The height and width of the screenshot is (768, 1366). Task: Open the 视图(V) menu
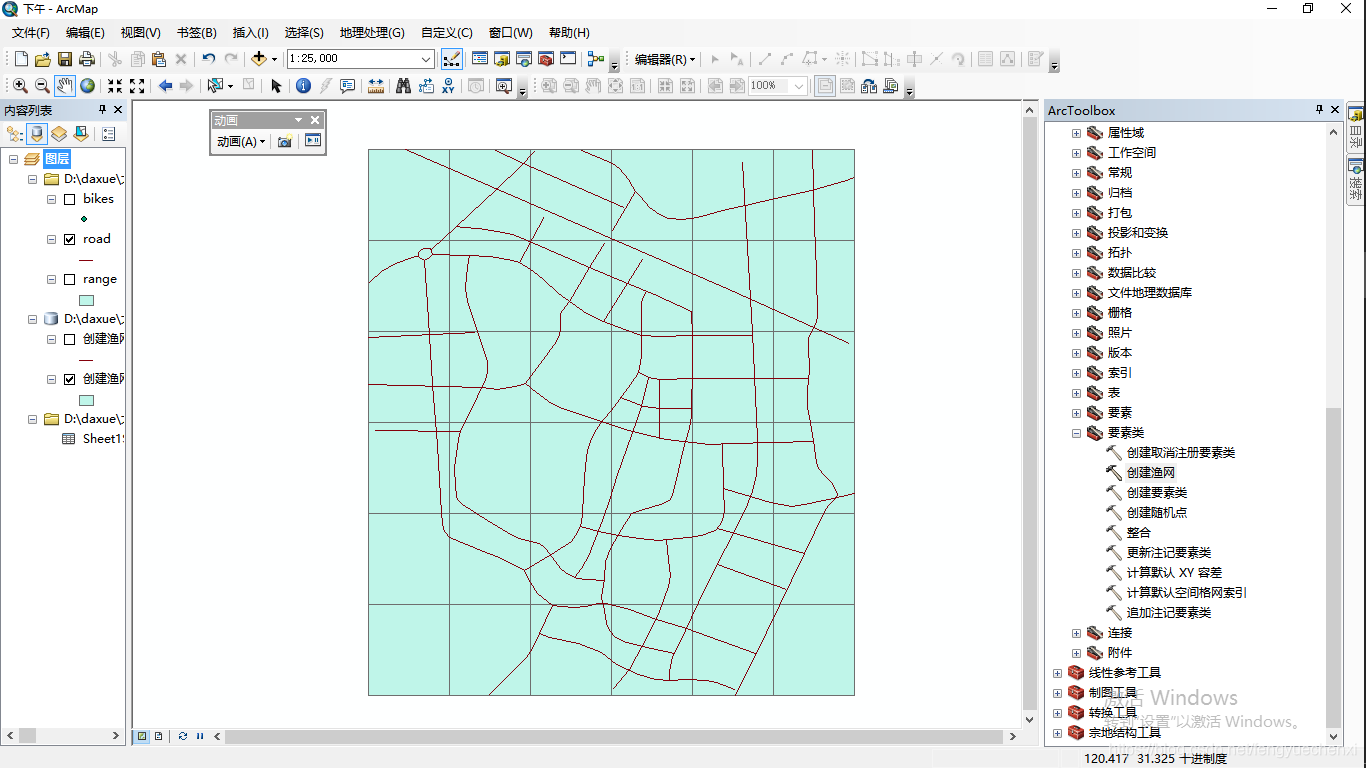coord(140,33)
